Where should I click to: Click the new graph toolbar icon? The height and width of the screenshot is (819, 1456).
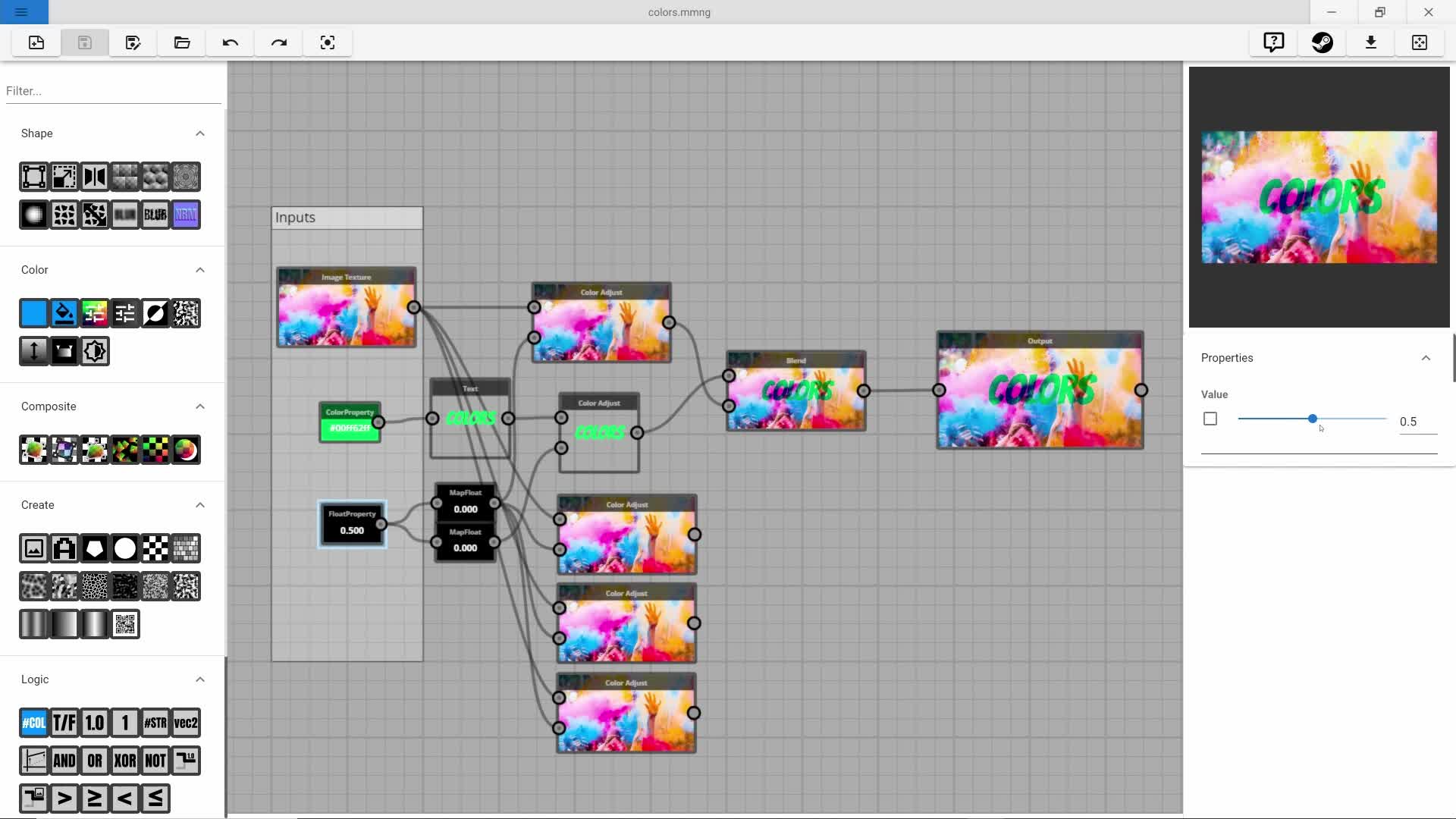36,42
